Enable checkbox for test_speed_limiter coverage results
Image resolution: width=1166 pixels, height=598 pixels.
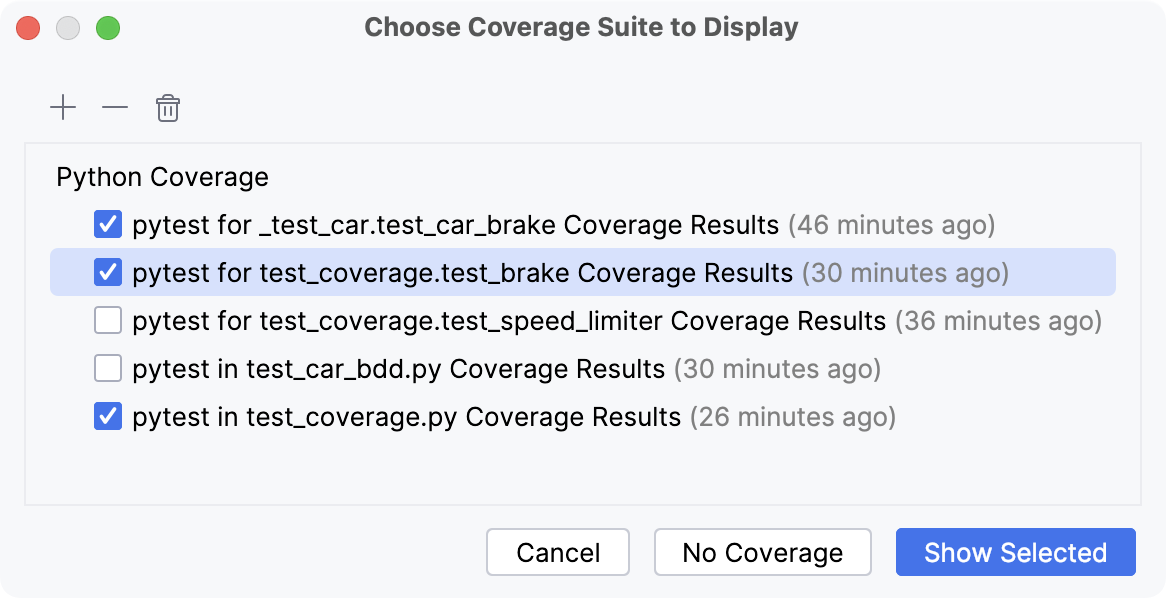[107, 320]
